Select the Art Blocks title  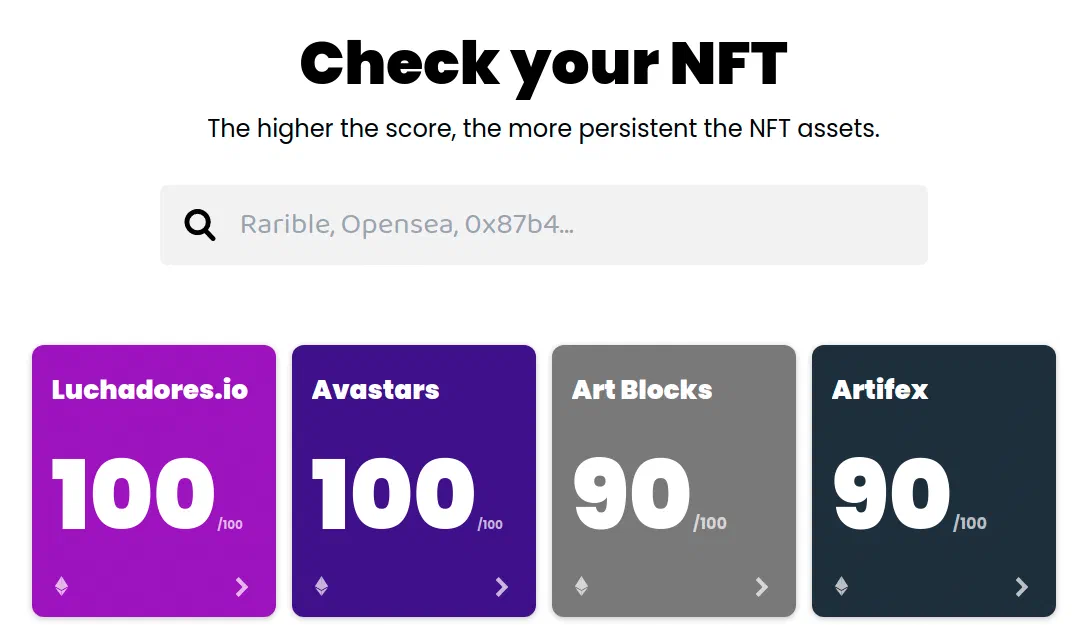point(642,390)
